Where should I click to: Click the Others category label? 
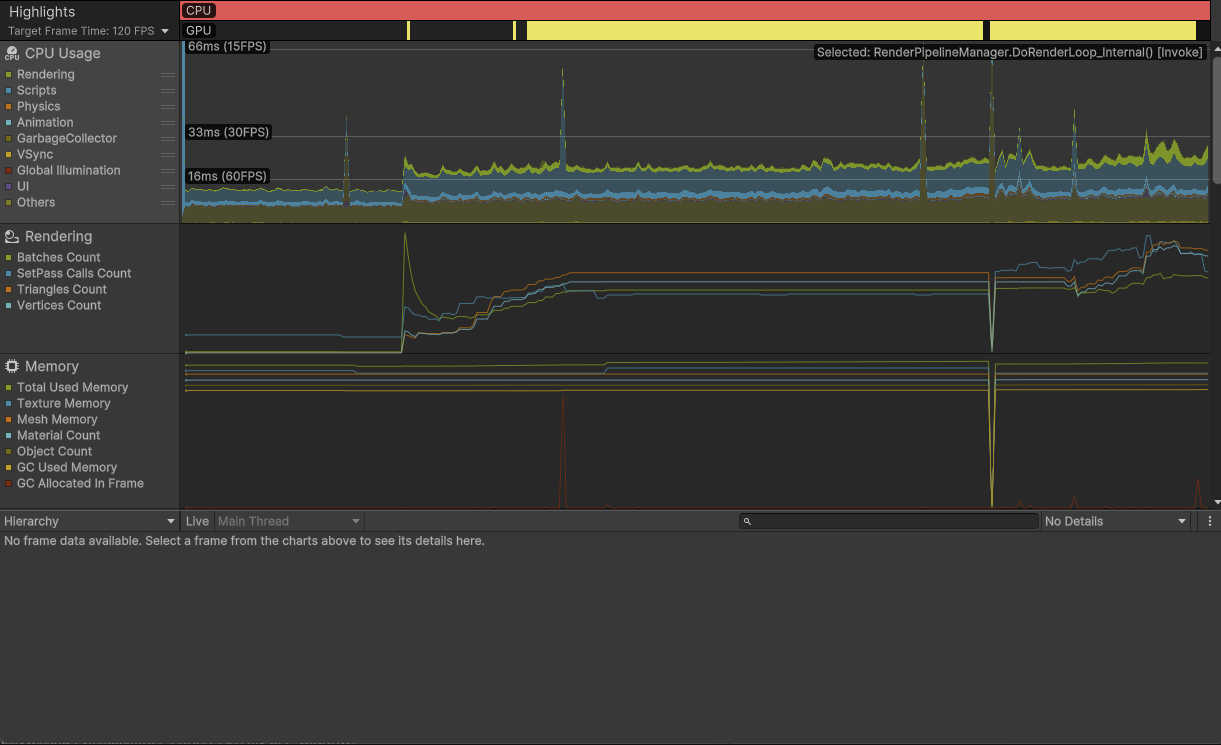pos(36,202)
